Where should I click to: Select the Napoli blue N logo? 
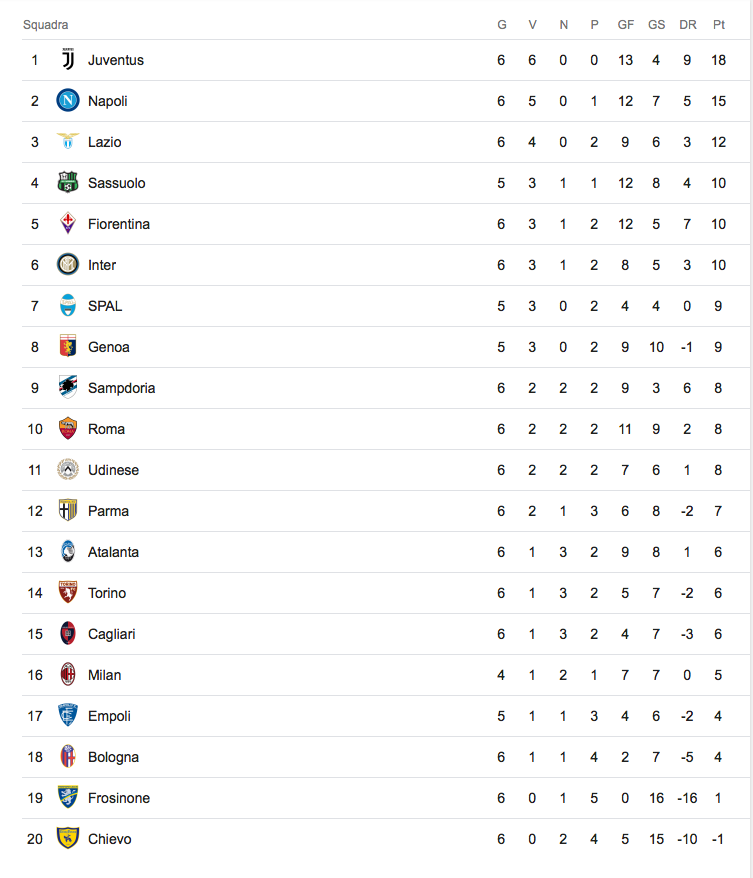pyautogui.click(x=68, y=100)
